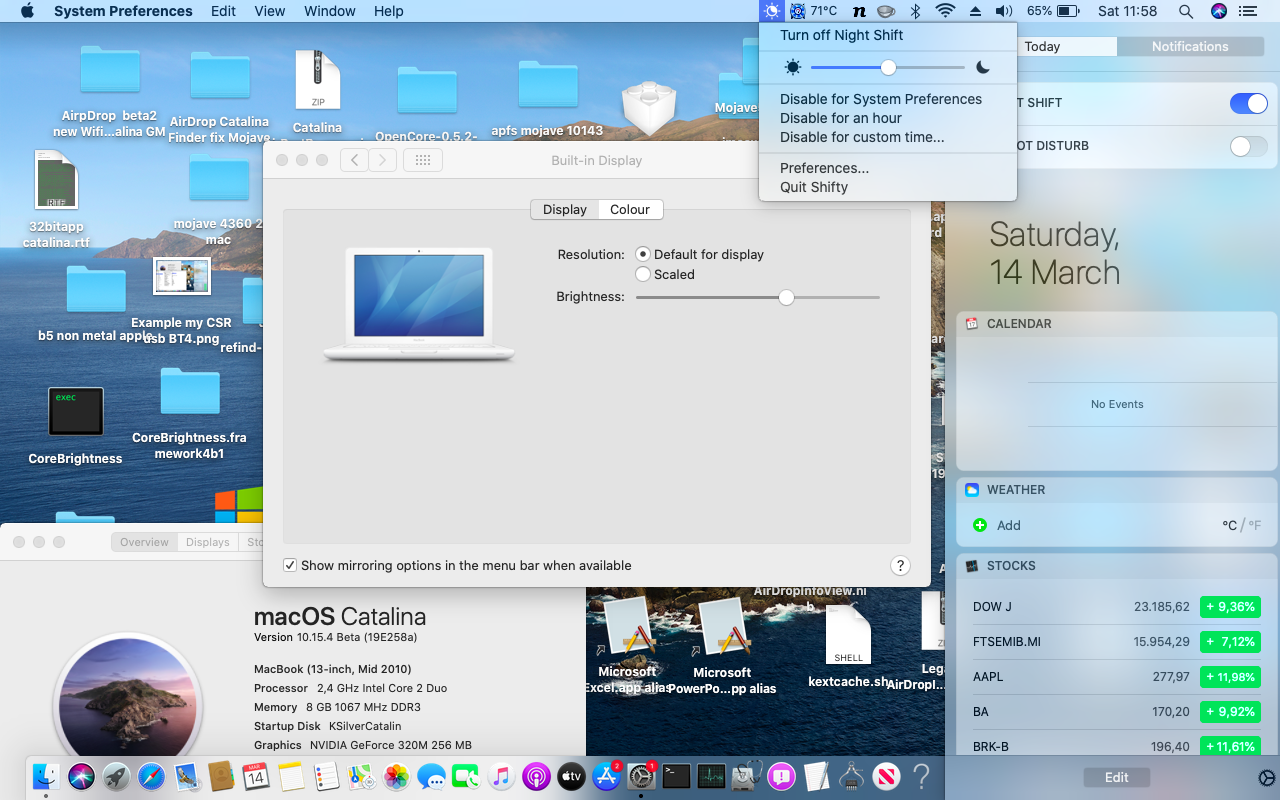Open App Store in the Dock

click(606, 776)
